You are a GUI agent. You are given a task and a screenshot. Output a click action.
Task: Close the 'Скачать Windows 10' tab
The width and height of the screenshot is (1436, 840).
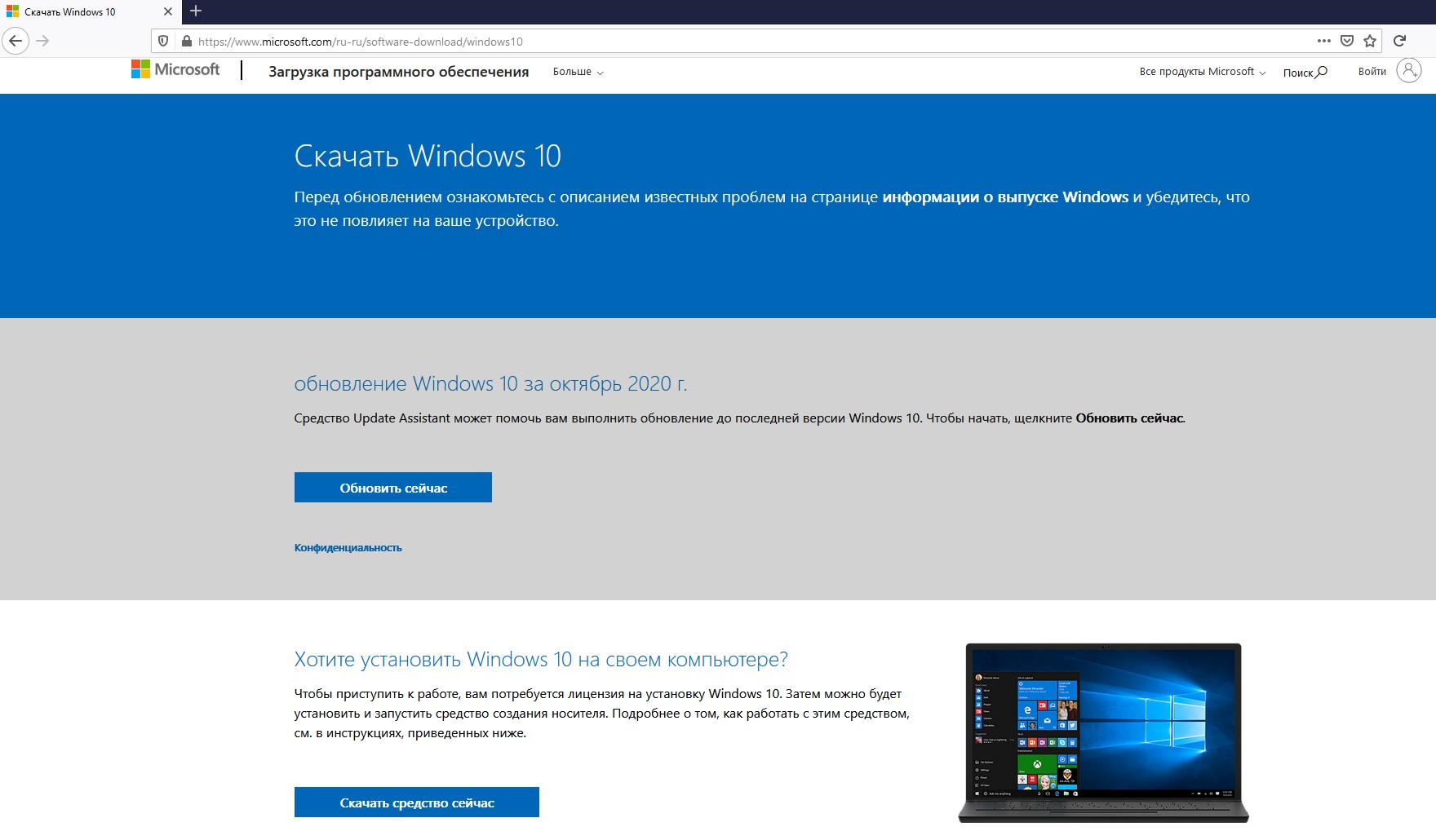coord(167,11)
